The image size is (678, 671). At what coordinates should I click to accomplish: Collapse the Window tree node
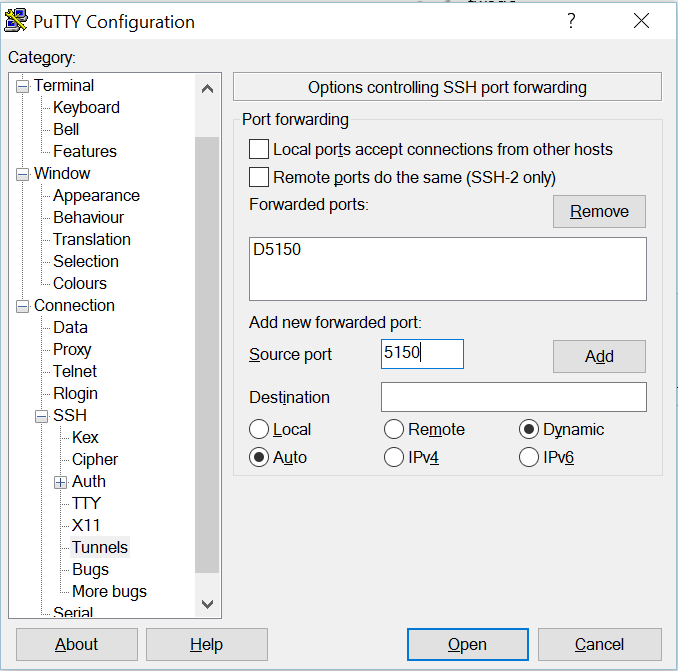tap(22, 174)
